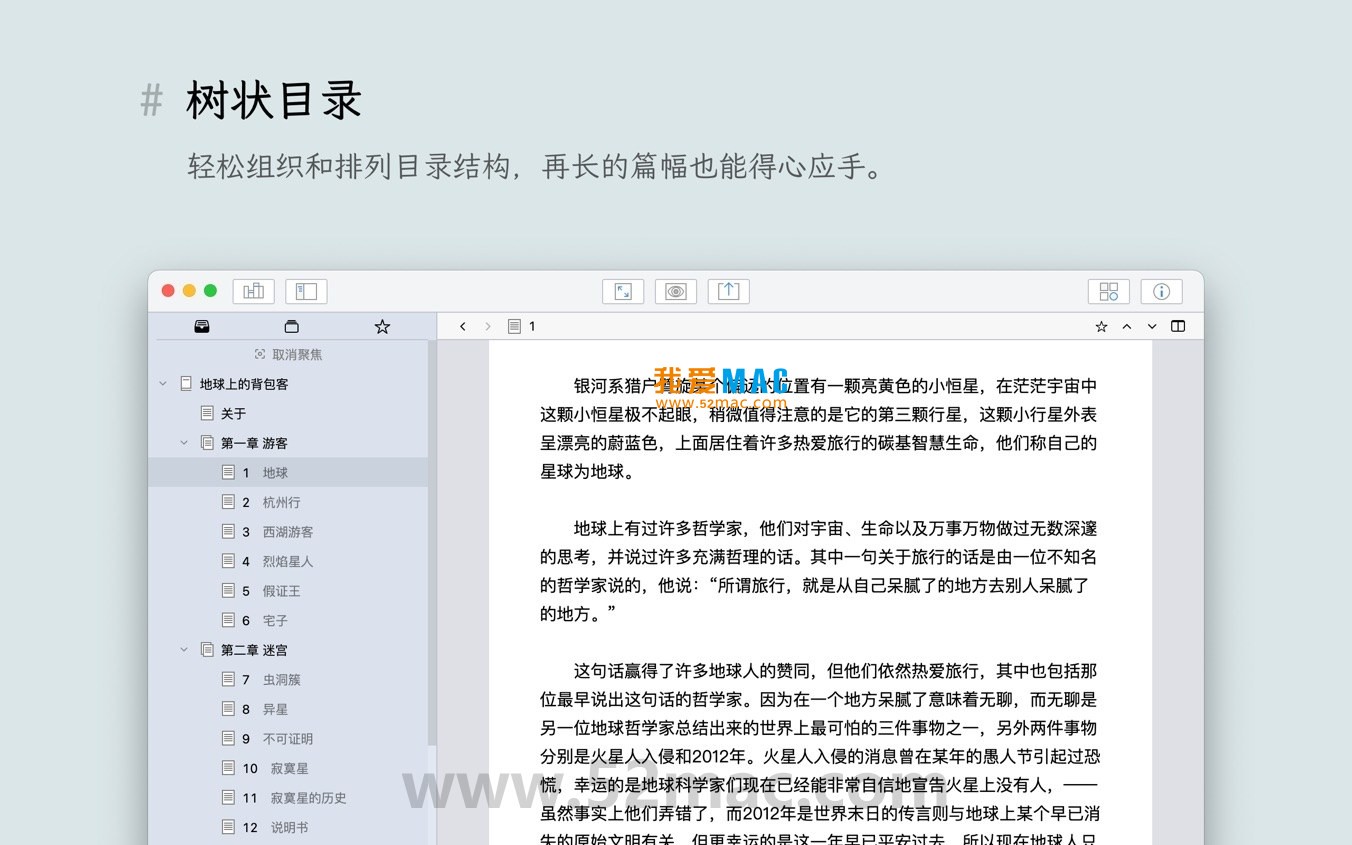Toggle the sidebar layout icon
The height and width of the screenshot is (845, 1352).
[306, 291]
